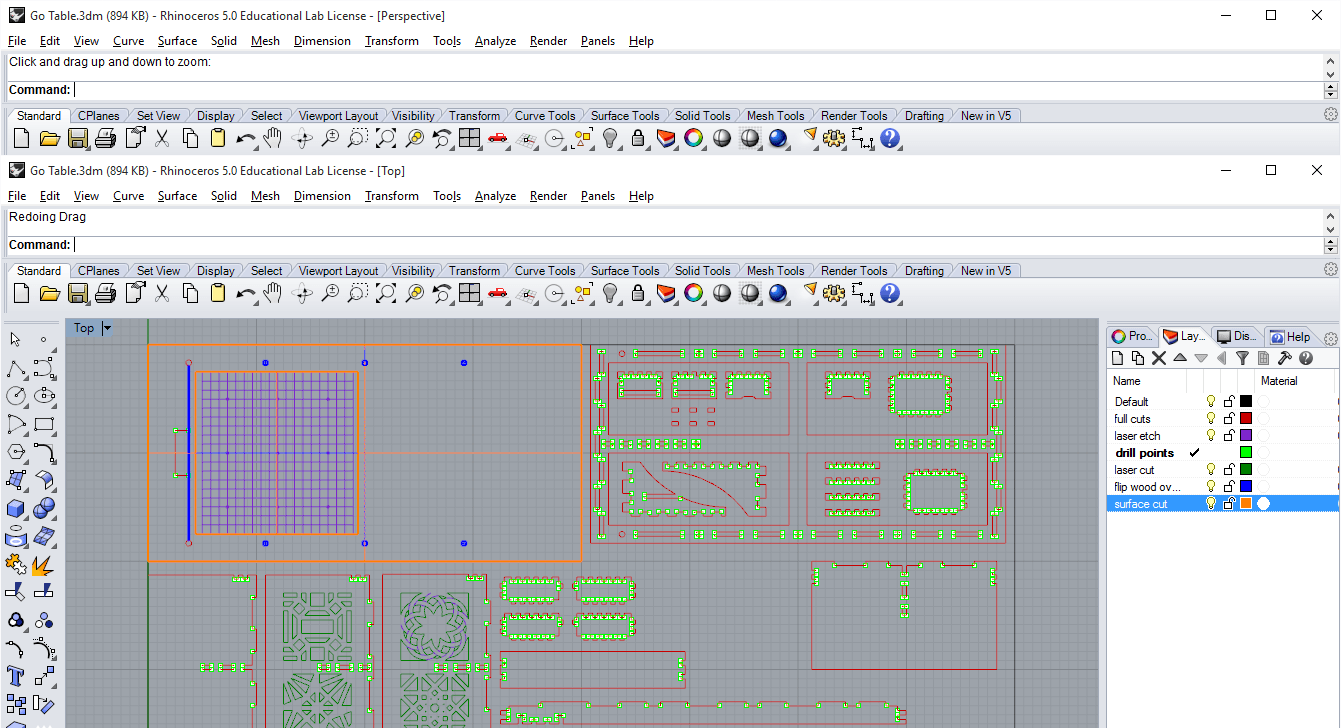Click four-viewports layout icon in Top window toolbar
This screenshot has width=1341, height=728.
click(470, 293)
